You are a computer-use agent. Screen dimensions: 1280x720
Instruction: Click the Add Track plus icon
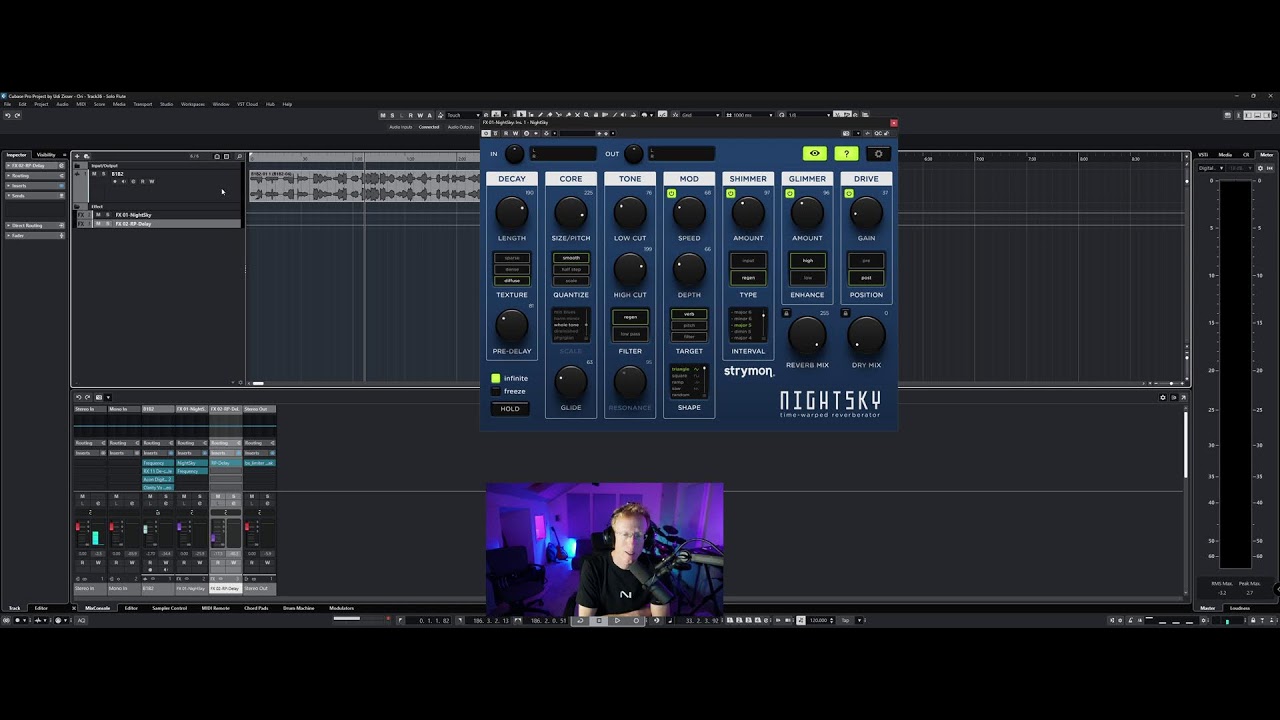[77, 156]
